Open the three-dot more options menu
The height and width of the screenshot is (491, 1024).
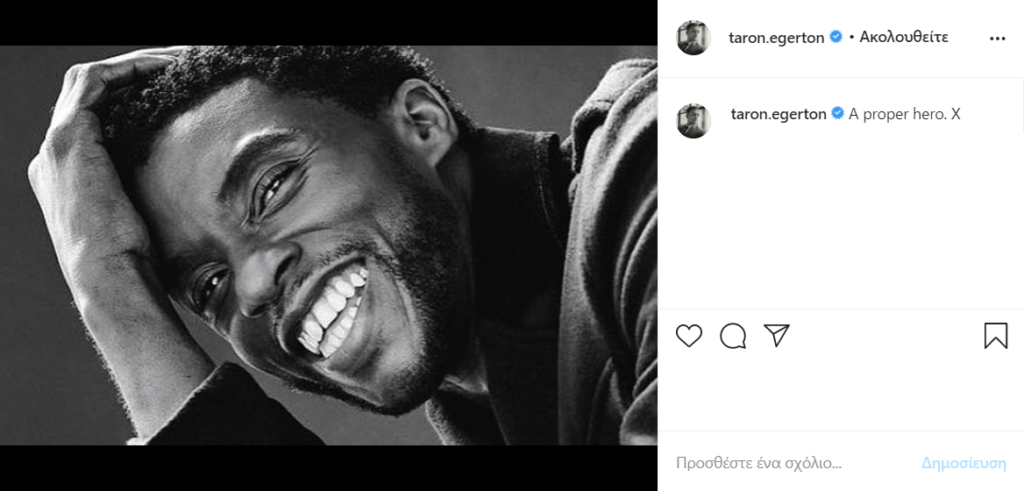click(997, 38)
